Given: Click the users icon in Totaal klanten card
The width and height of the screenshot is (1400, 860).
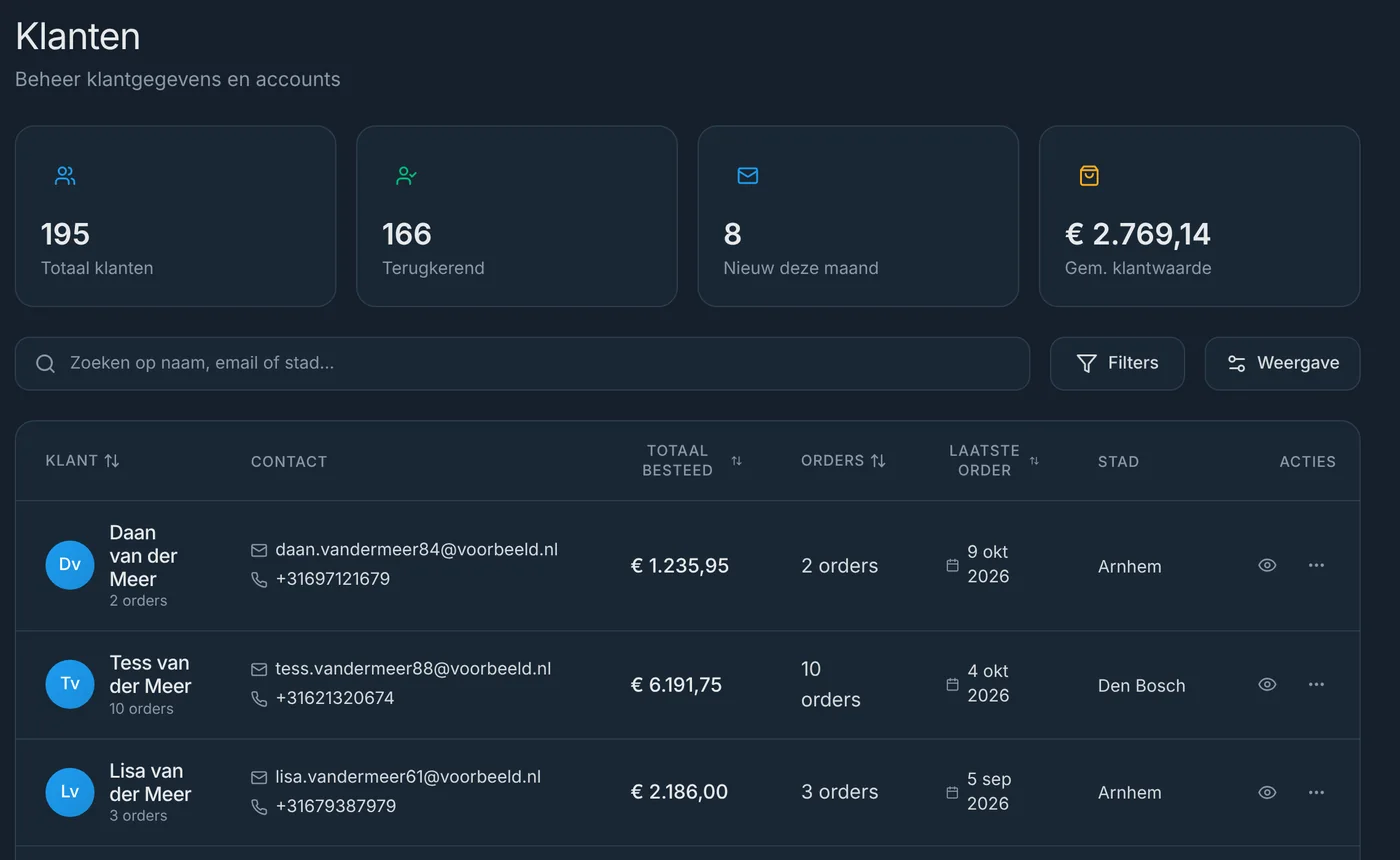Looking at the screenshot, I should [65, 176].
